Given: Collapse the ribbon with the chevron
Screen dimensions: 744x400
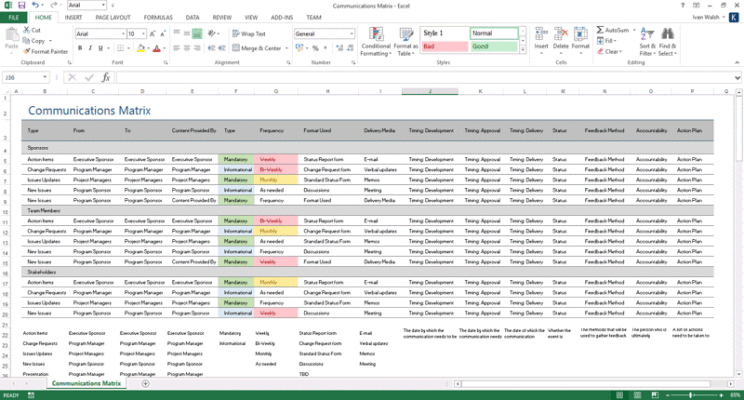Looking at the screenshot, I should 737,62.
